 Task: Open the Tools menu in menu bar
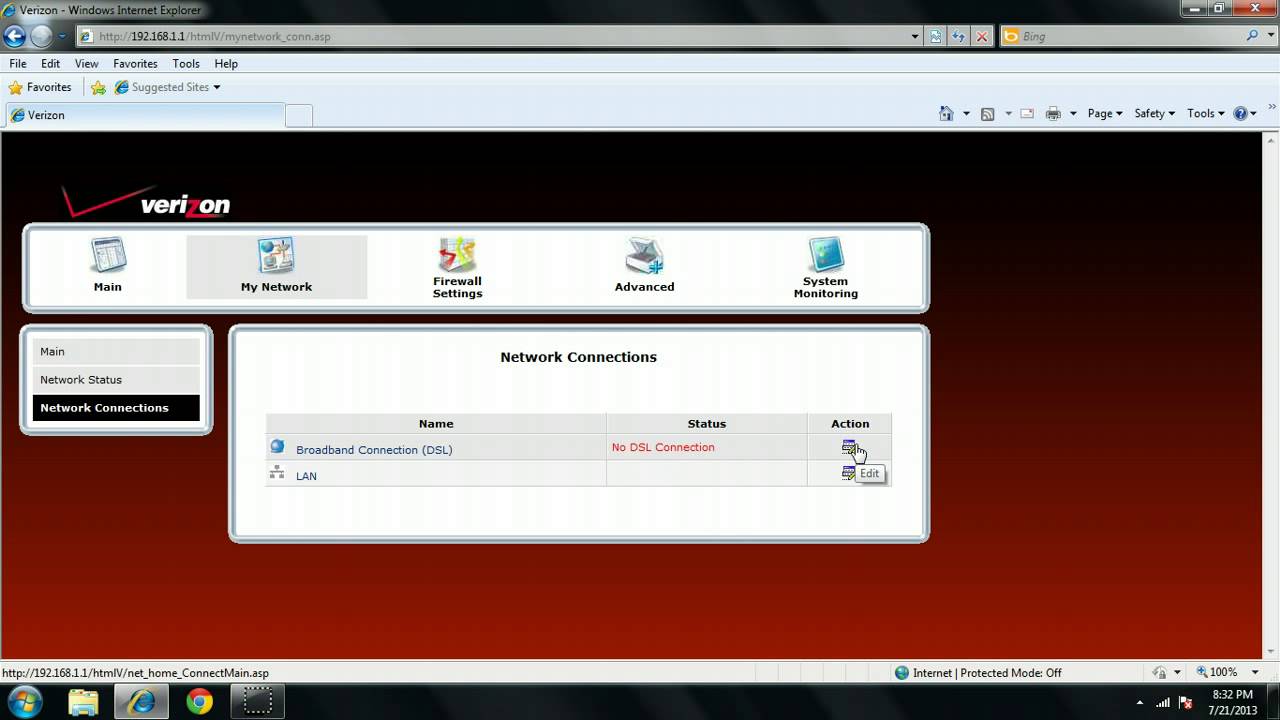coord(186,64)
